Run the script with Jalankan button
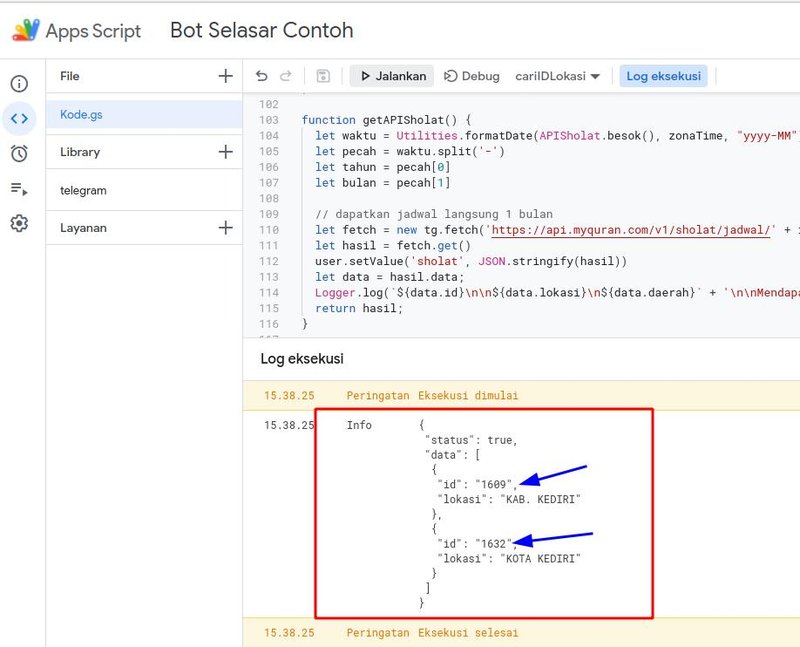 392,76
